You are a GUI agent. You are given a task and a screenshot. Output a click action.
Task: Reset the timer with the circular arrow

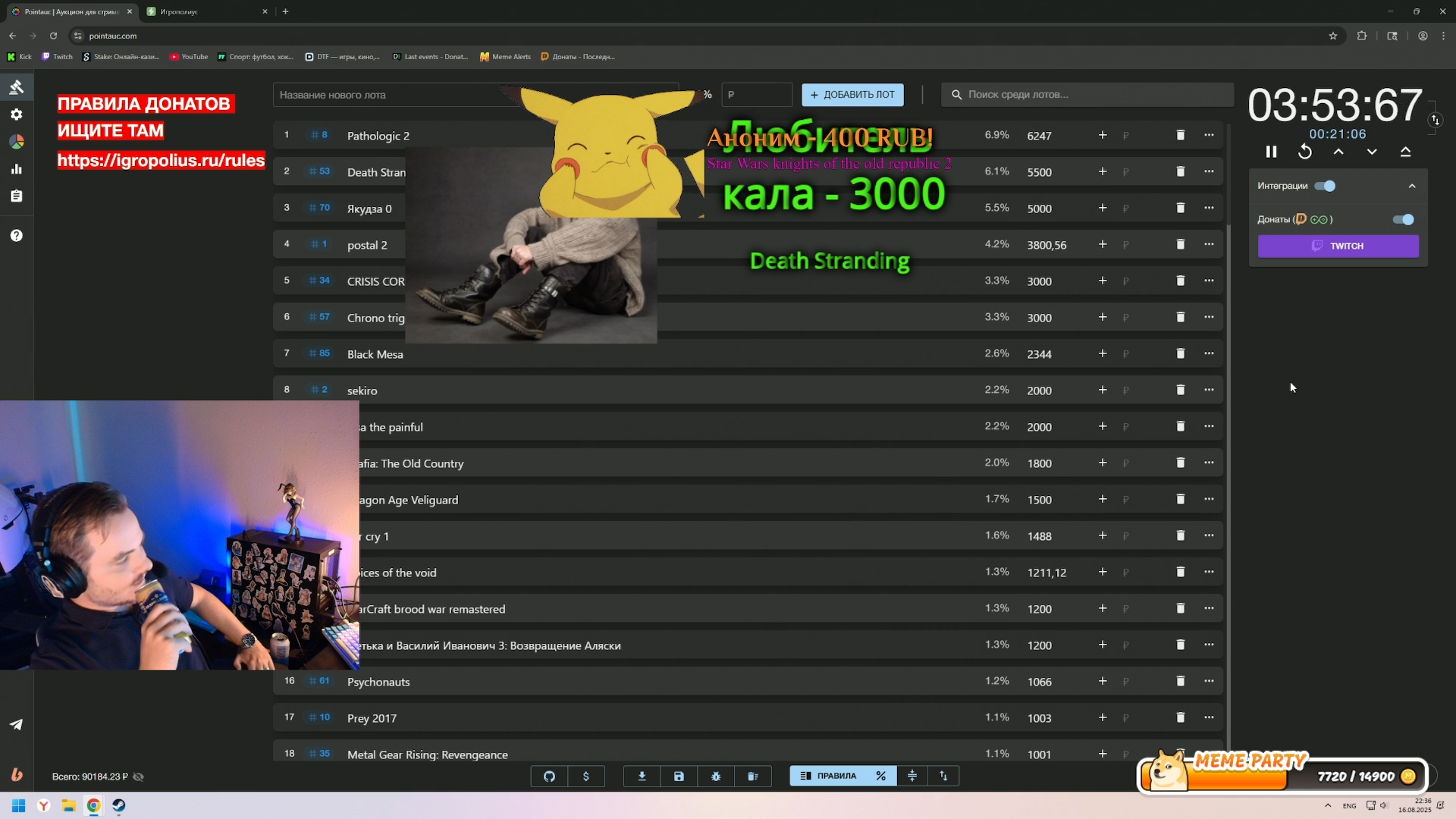[x=1305, y=152]
